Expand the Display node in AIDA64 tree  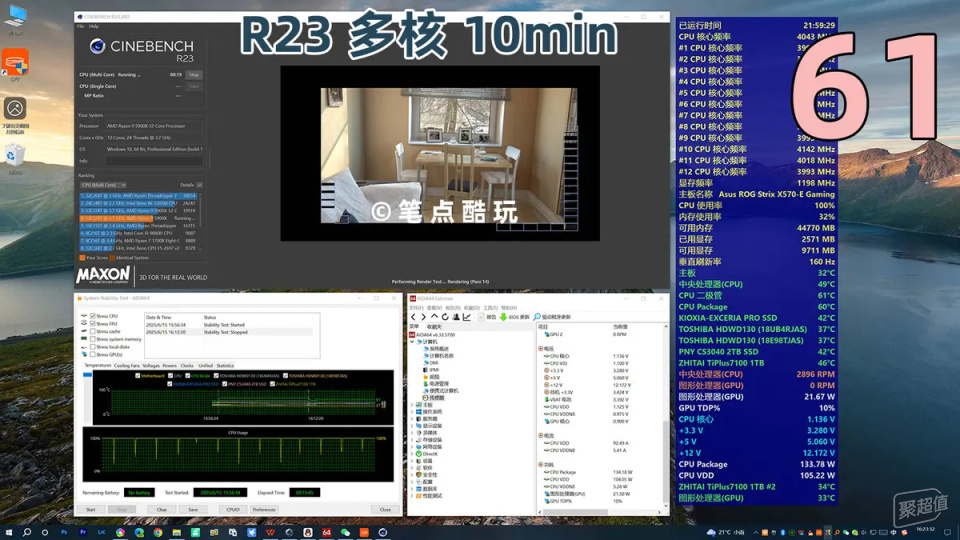[x=412, y=426]
